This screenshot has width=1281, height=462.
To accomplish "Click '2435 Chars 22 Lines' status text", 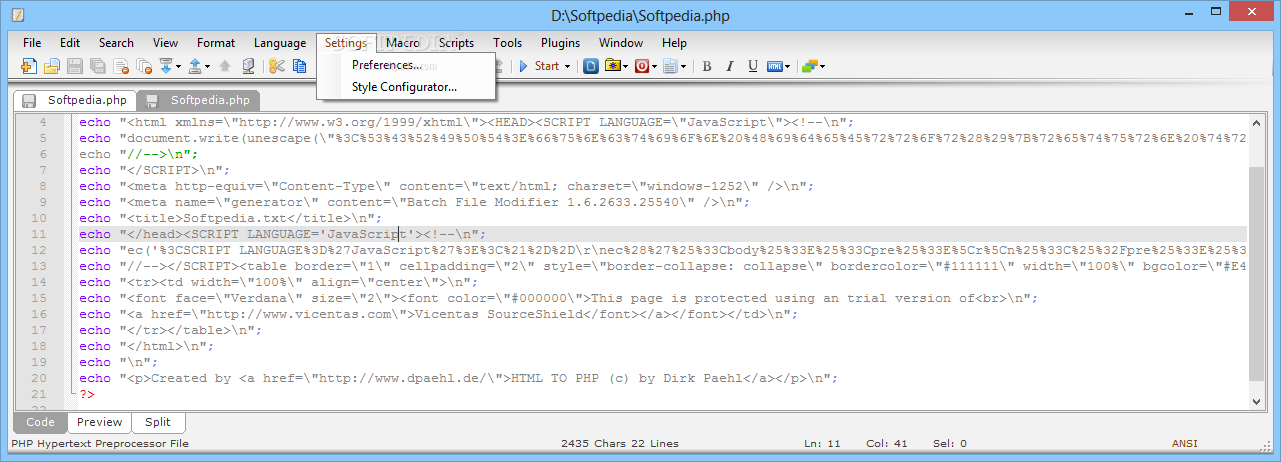I will pyautogui.click(x=620, y=443).
